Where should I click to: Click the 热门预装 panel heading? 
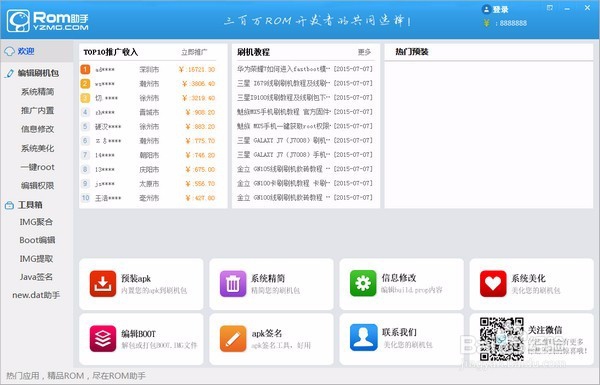[412, 52]
